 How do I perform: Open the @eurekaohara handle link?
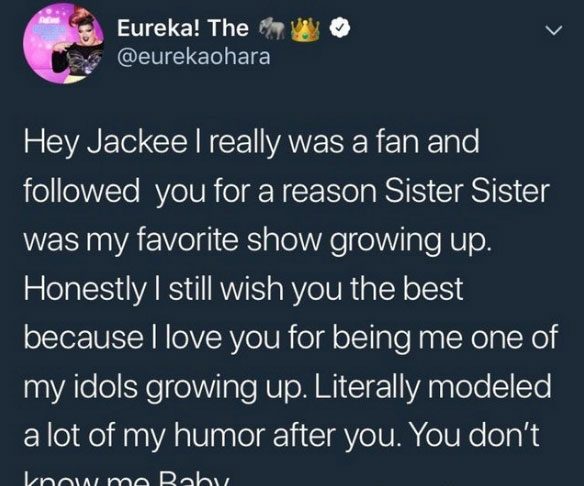194,57
